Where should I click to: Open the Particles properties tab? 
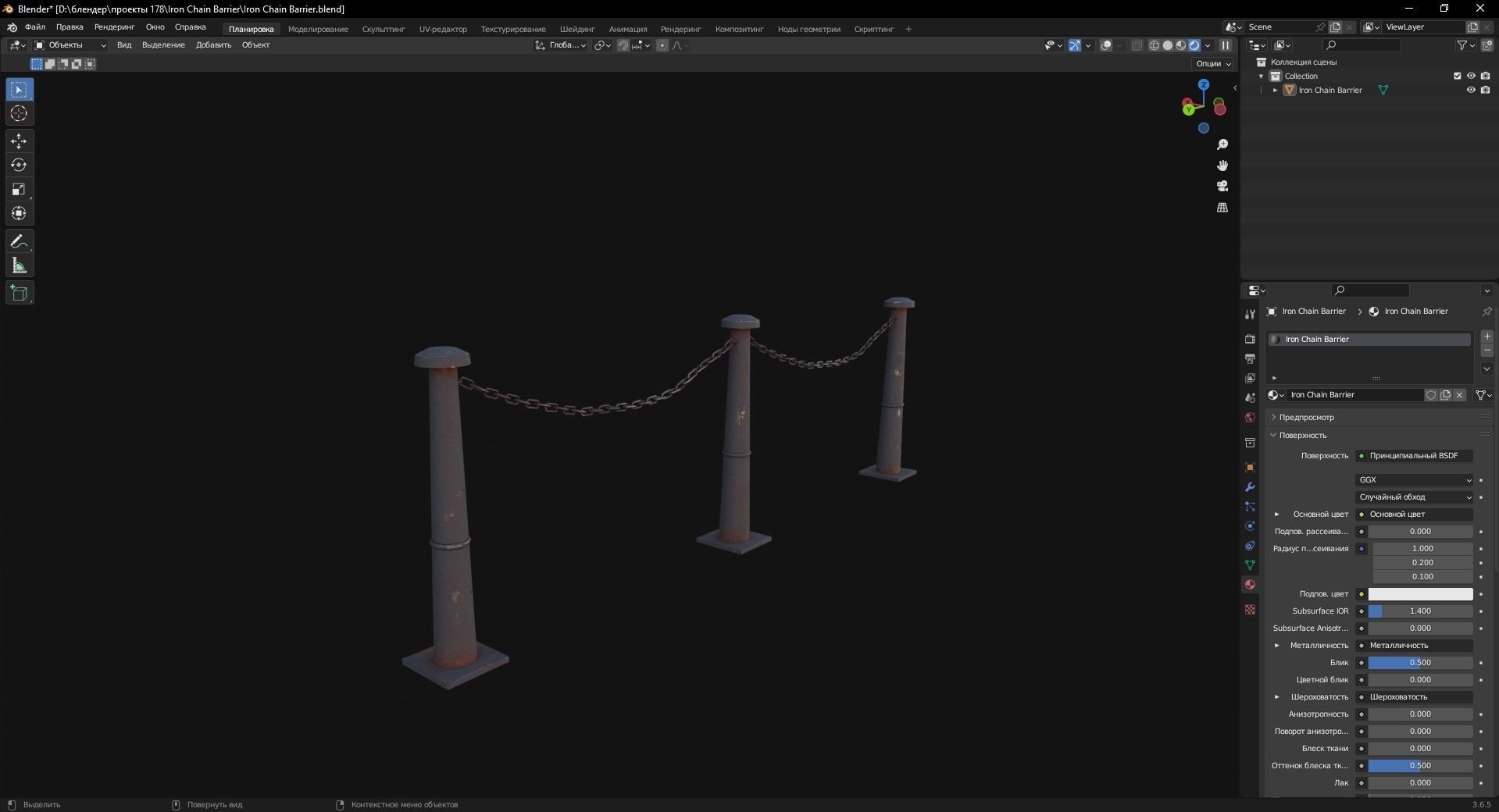[x=1250, y=507]
